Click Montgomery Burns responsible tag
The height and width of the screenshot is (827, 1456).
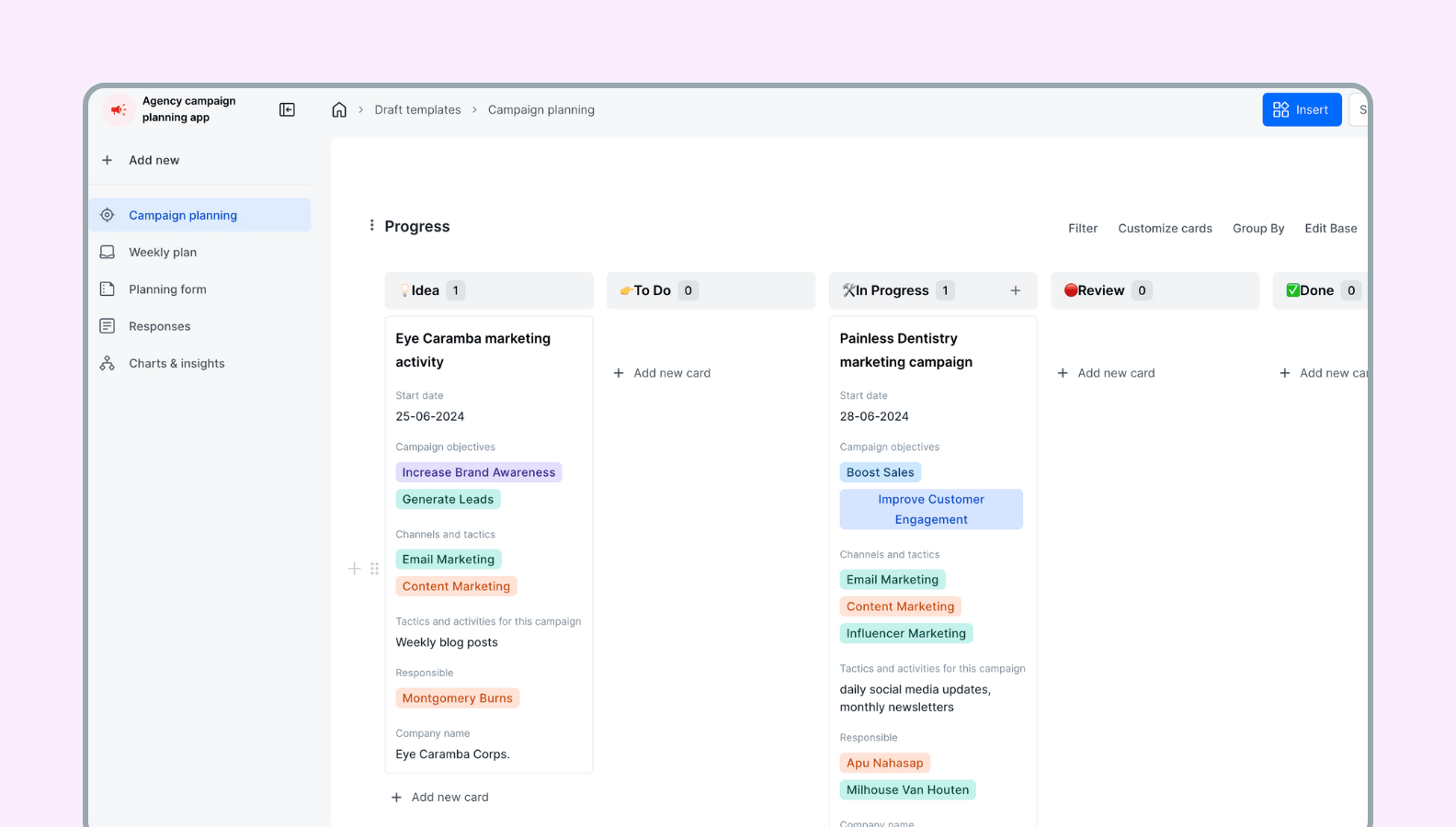457,698
